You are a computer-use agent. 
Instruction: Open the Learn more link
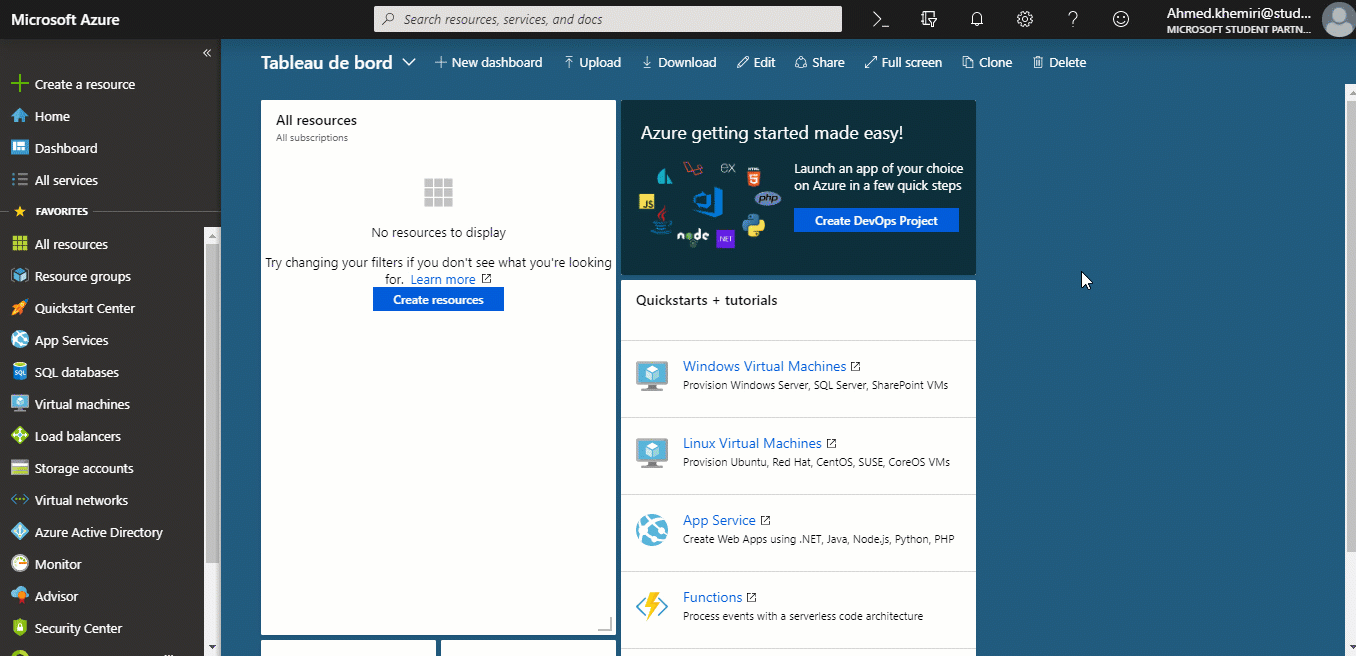click(443, 280)
